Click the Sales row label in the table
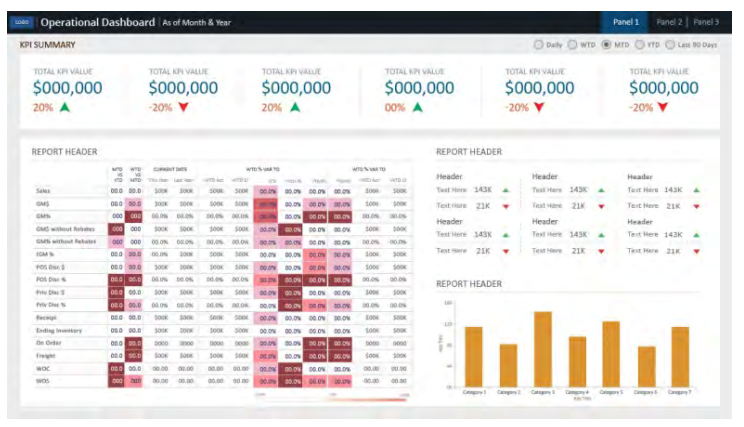The image size is (744, 427). click(46, 190)
